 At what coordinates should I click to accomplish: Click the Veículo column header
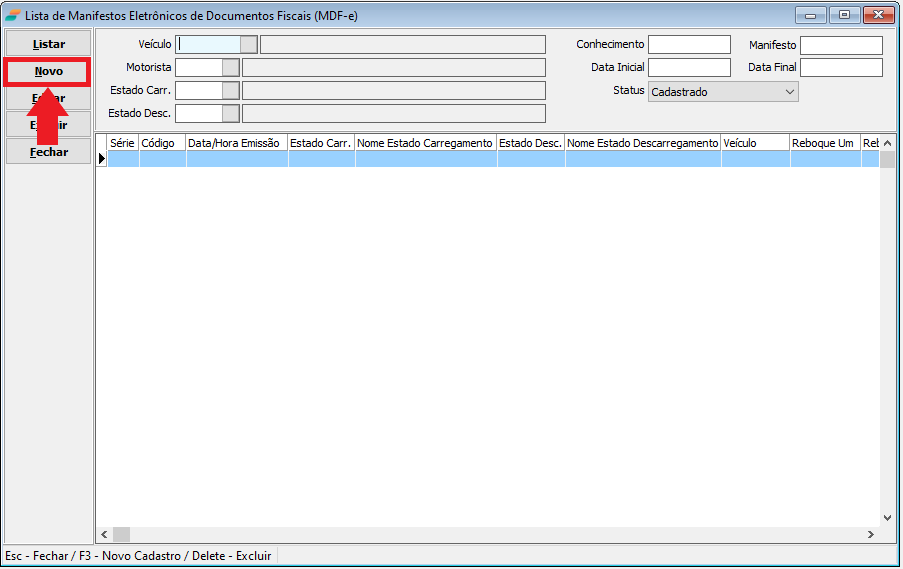point(755,143)
